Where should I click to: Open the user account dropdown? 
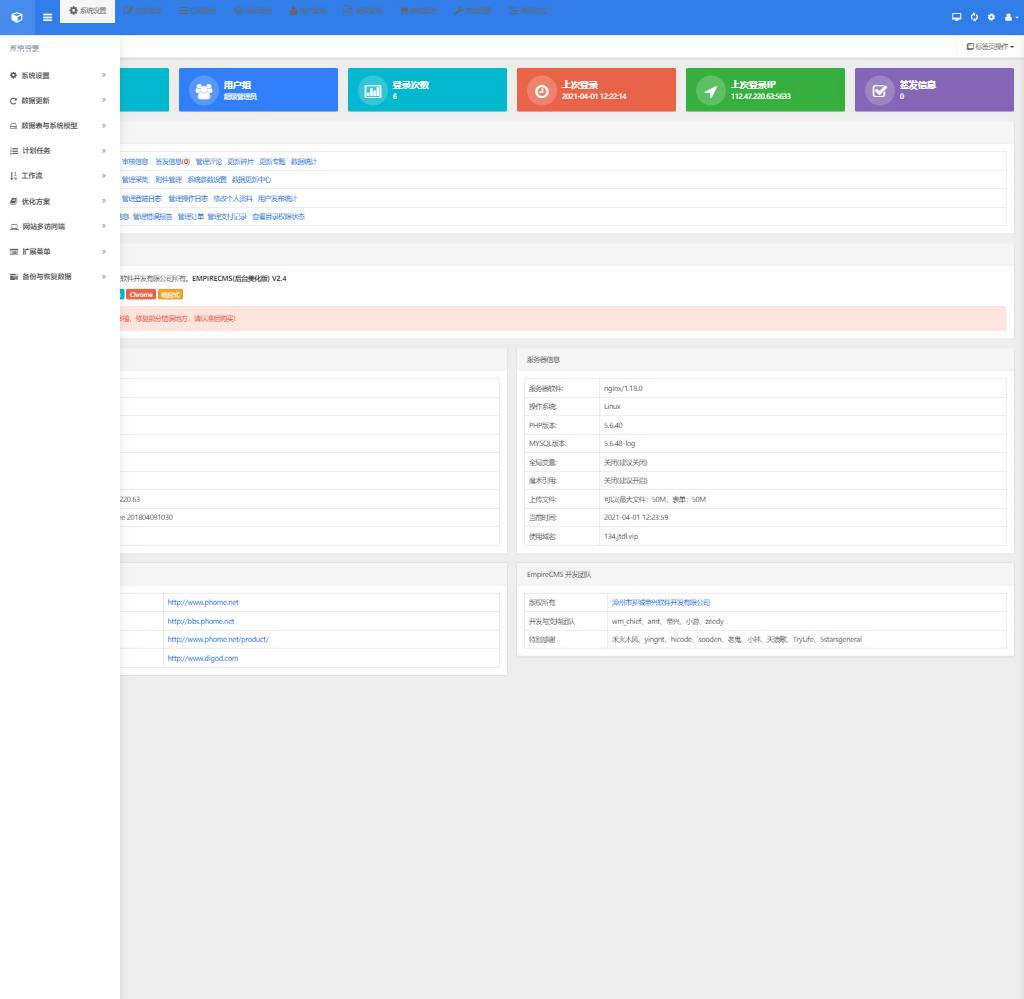[x=1008, y=17]
